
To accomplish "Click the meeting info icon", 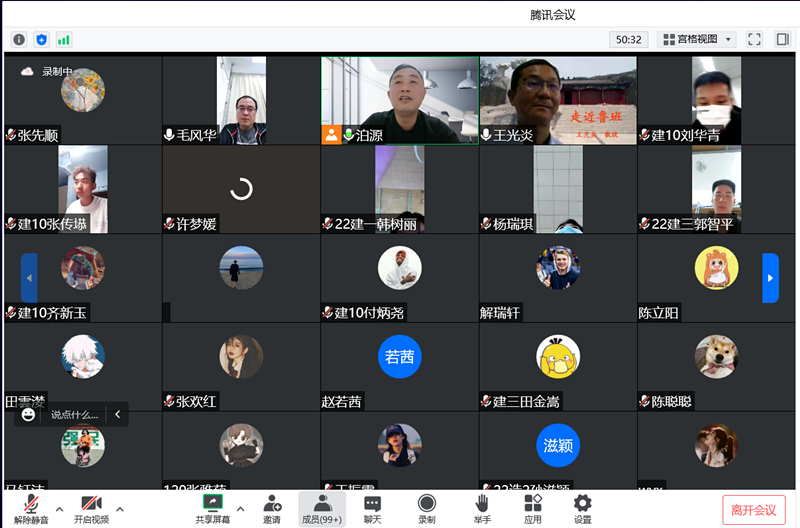I will pos(19,40).
